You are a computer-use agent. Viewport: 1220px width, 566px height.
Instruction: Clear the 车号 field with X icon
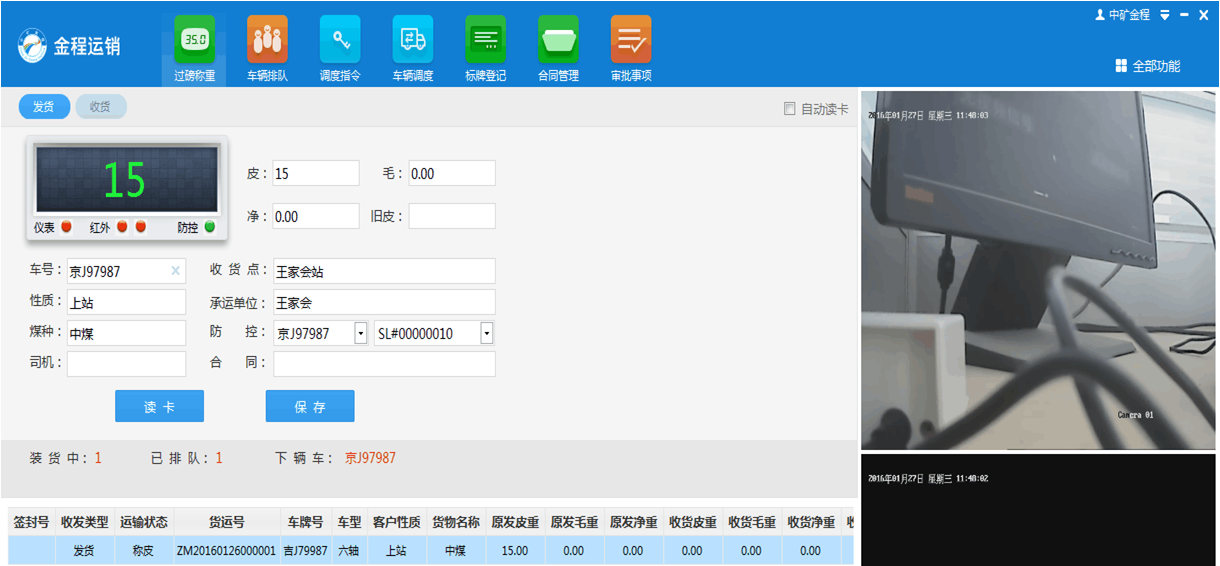(175, 271)
